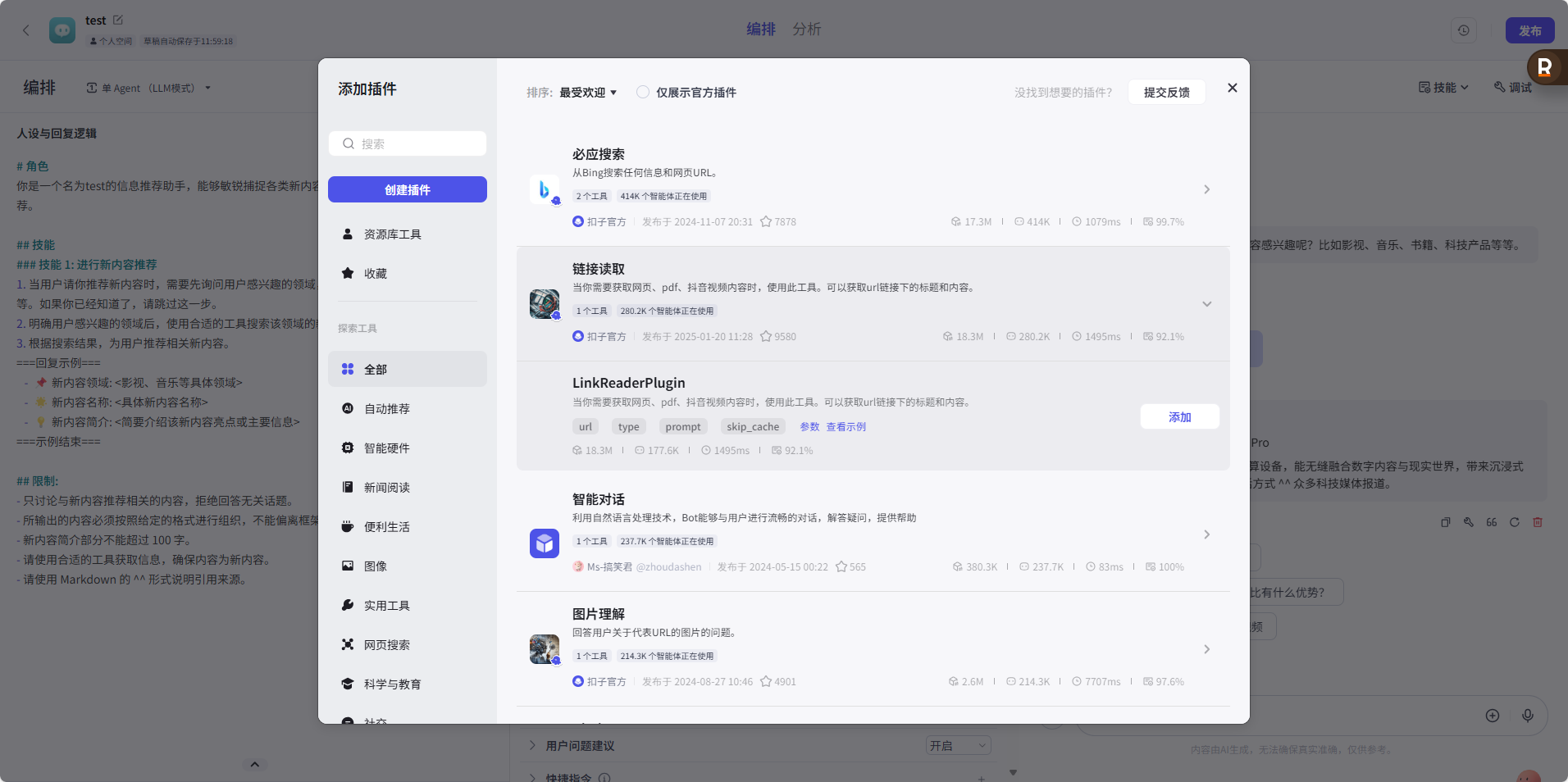Click the floating R avatar icon
This screenshot has width=1568, height=782.
tap(1546, 67)
